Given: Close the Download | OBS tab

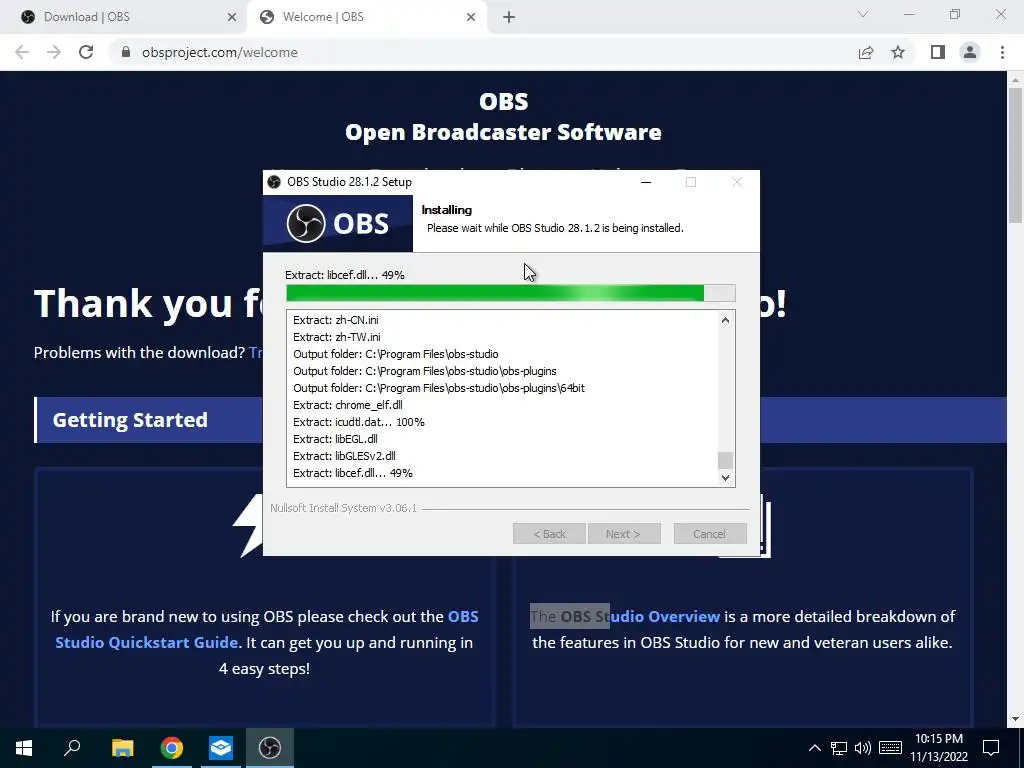Looking at the screenshot, I should [232, 17].
